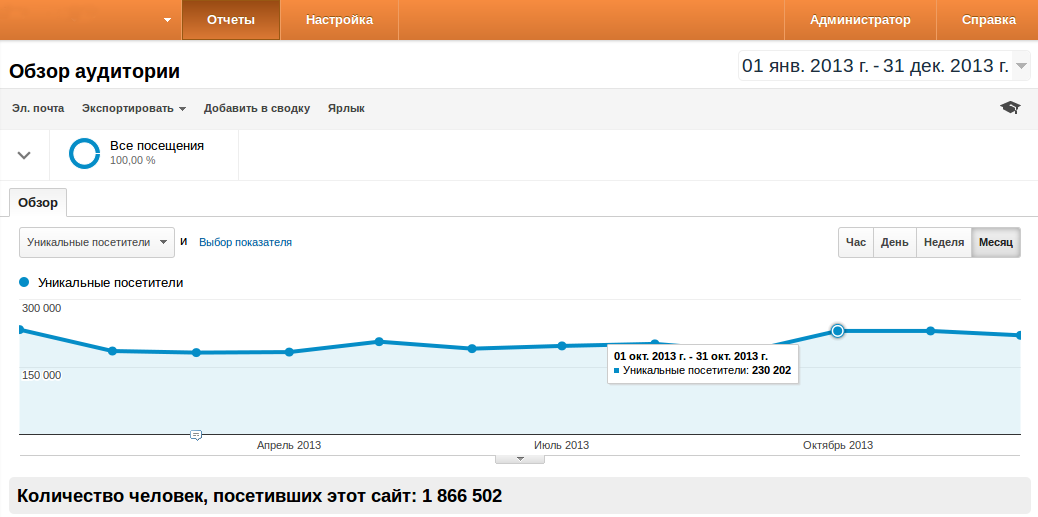Open the Администратор section
This screenshot has width=1038, height=517.
click(860, 20)
